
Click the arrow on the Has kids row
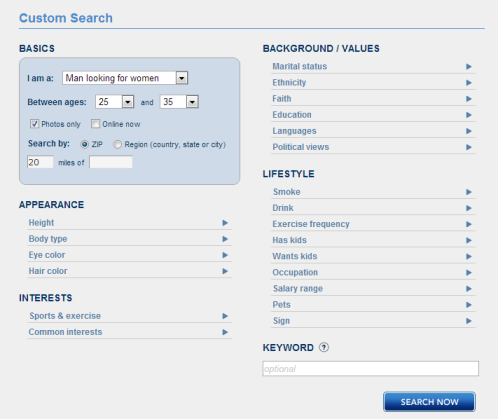pyautogui.click(x=469, y=240)
